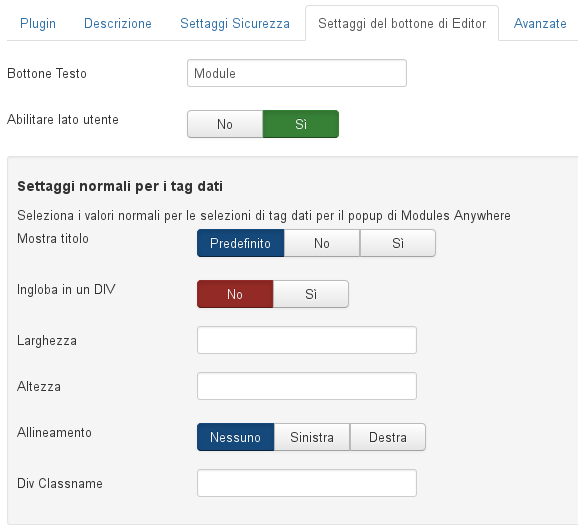Set Allineamento to Sinistra

click(312, 437)
